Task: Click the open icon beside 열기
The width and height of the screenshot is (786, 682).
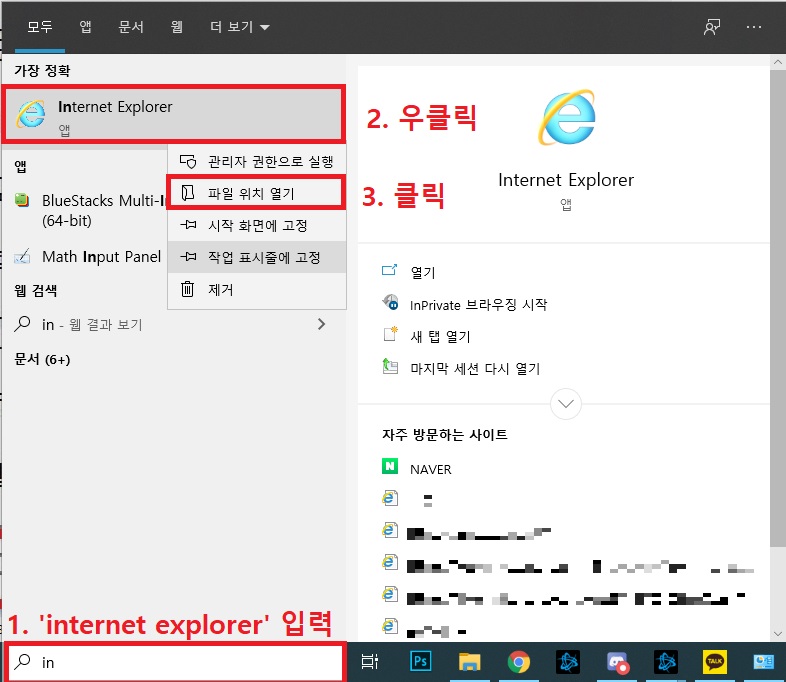Action: coord(389,271)
